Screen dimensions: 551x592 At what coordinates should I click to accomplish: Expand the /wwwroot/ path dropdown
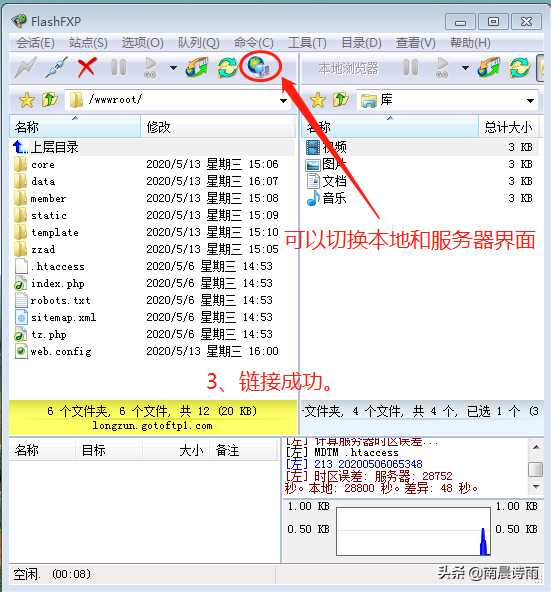(283, 100)
